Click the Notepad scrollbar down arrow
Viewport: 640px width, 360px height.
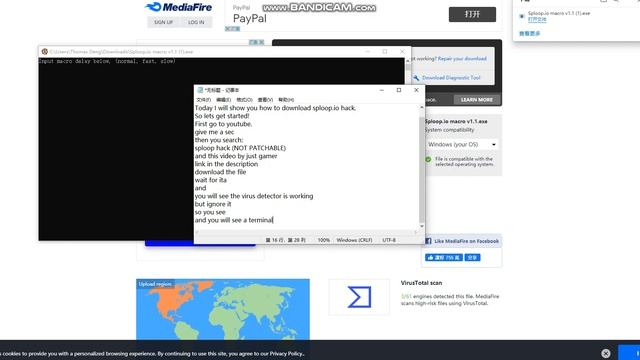pos(422,226)
